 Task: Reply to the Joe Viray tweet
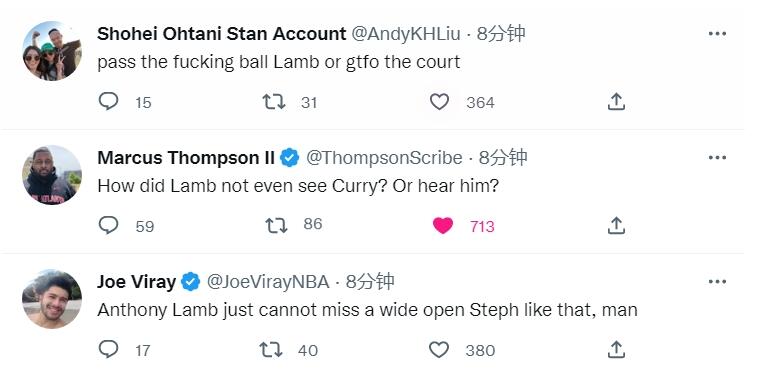click(x=108, y=349)
